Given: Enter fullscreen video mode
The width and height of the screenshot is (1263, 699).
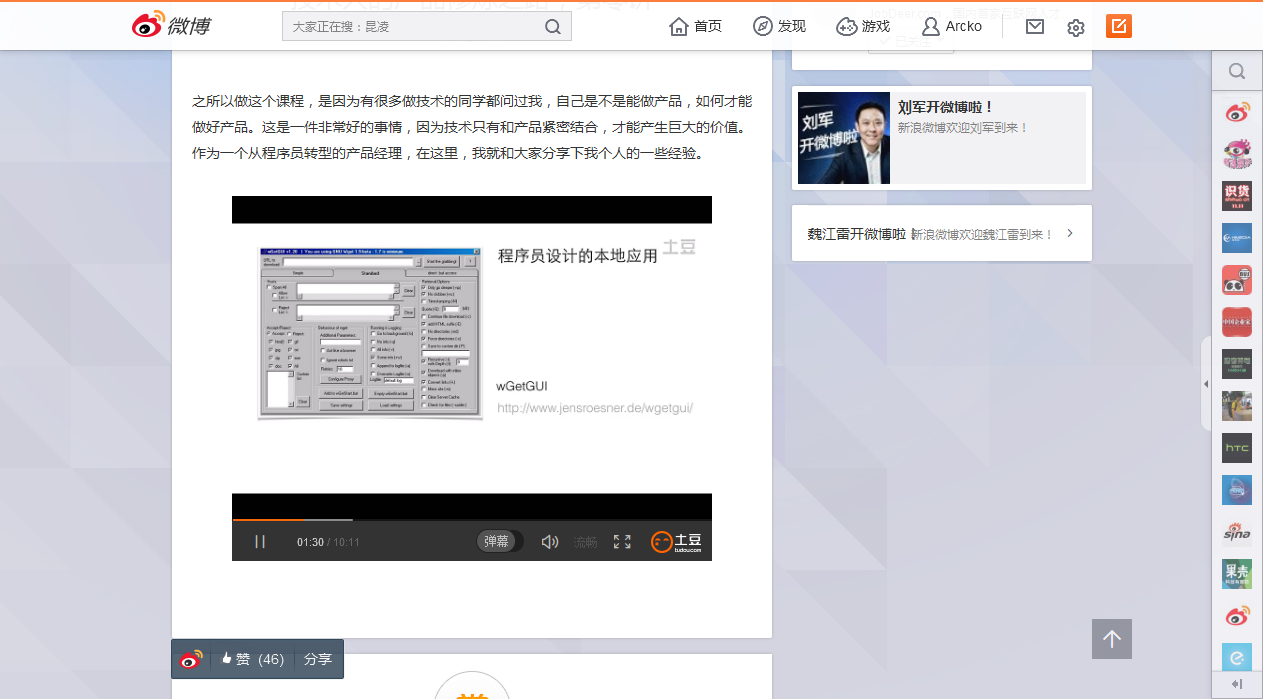Looking at the screenshot, I should tap(622, 541).
